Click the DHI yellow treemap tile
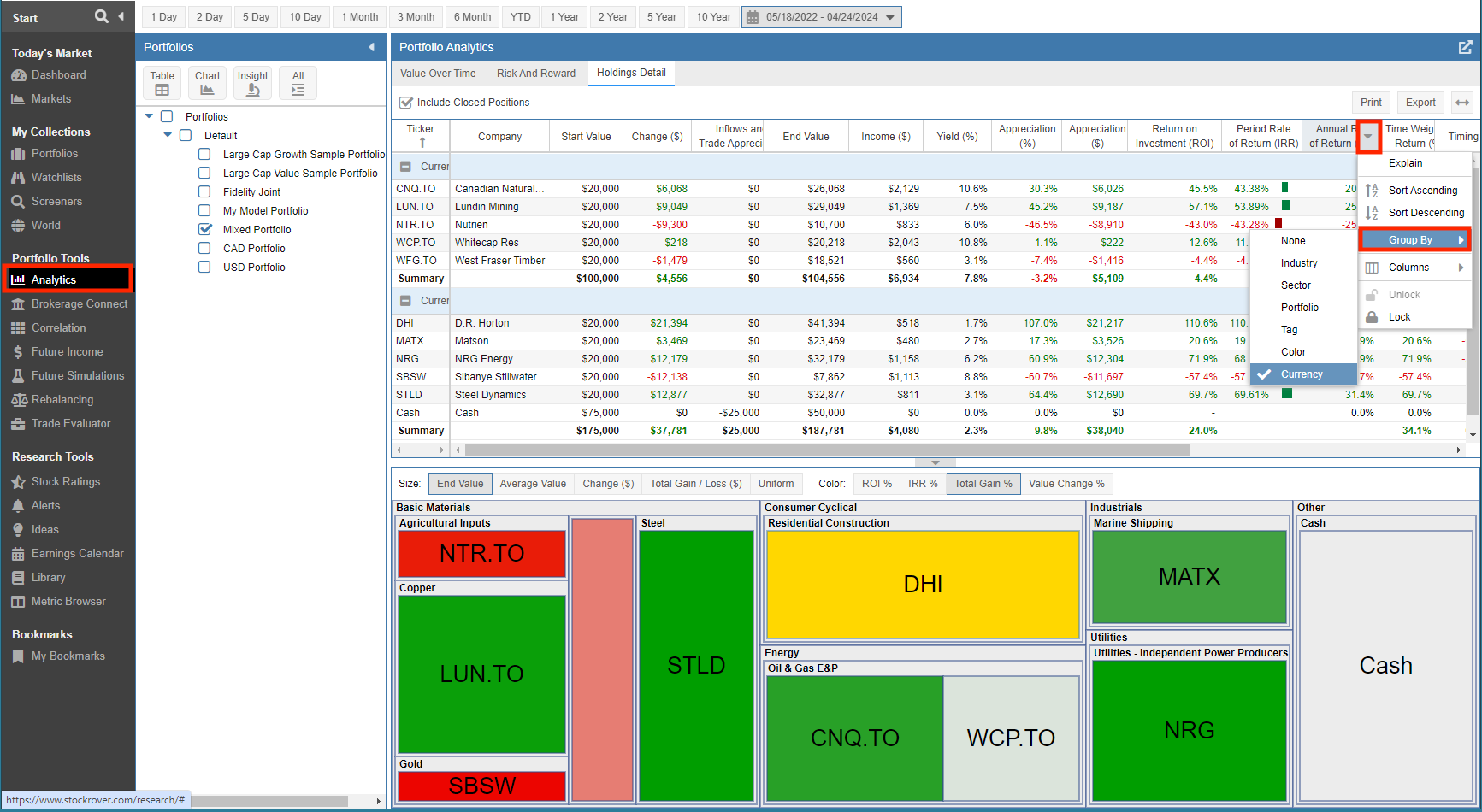Image resolution: width=1482 pixels, height=812 pixels. pos(923,585)
